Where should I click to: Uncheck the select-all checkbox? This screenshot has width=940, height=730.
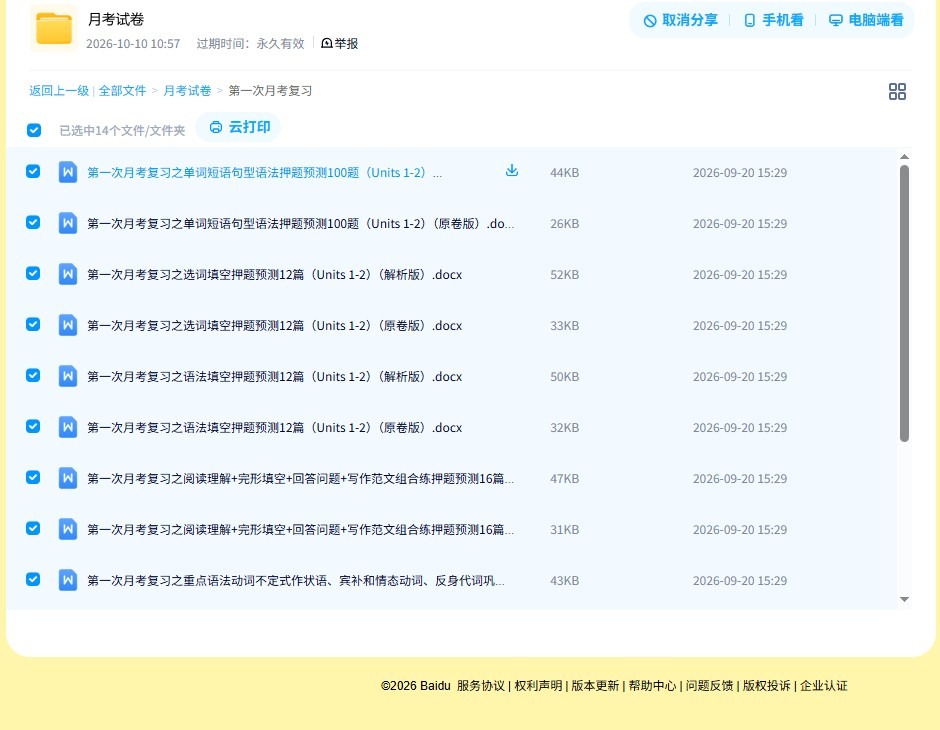tap(34, 130)
